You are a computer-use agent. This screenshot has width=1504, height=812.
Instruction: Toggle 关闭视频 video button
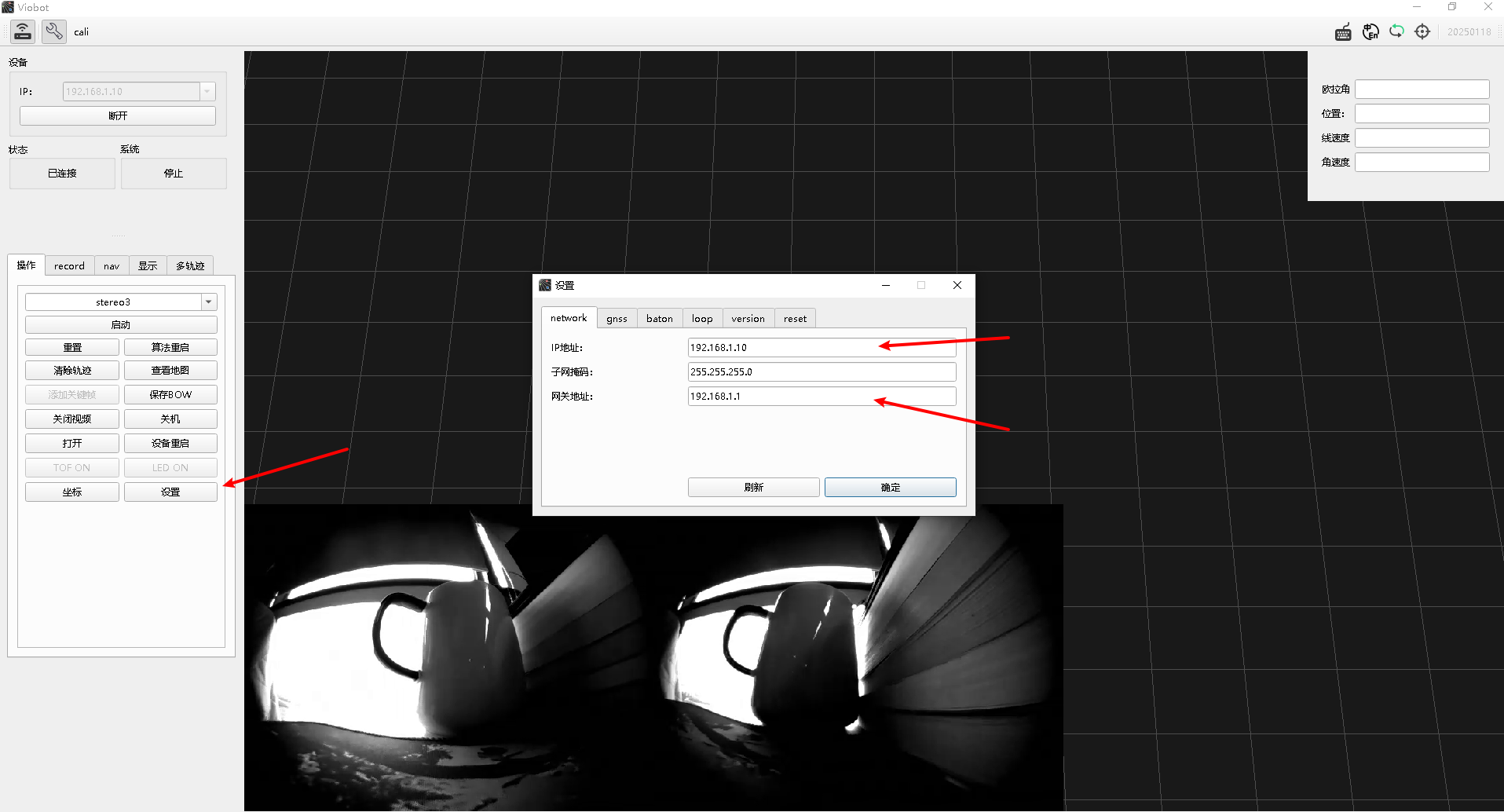(x=72, y=419)
